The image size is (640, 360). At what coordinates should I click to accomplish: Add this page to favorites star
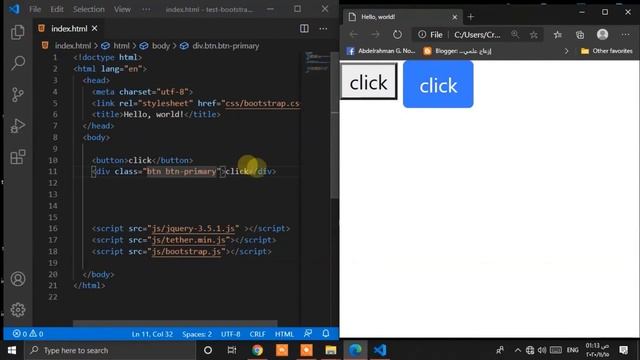click(x=533, y=35)
